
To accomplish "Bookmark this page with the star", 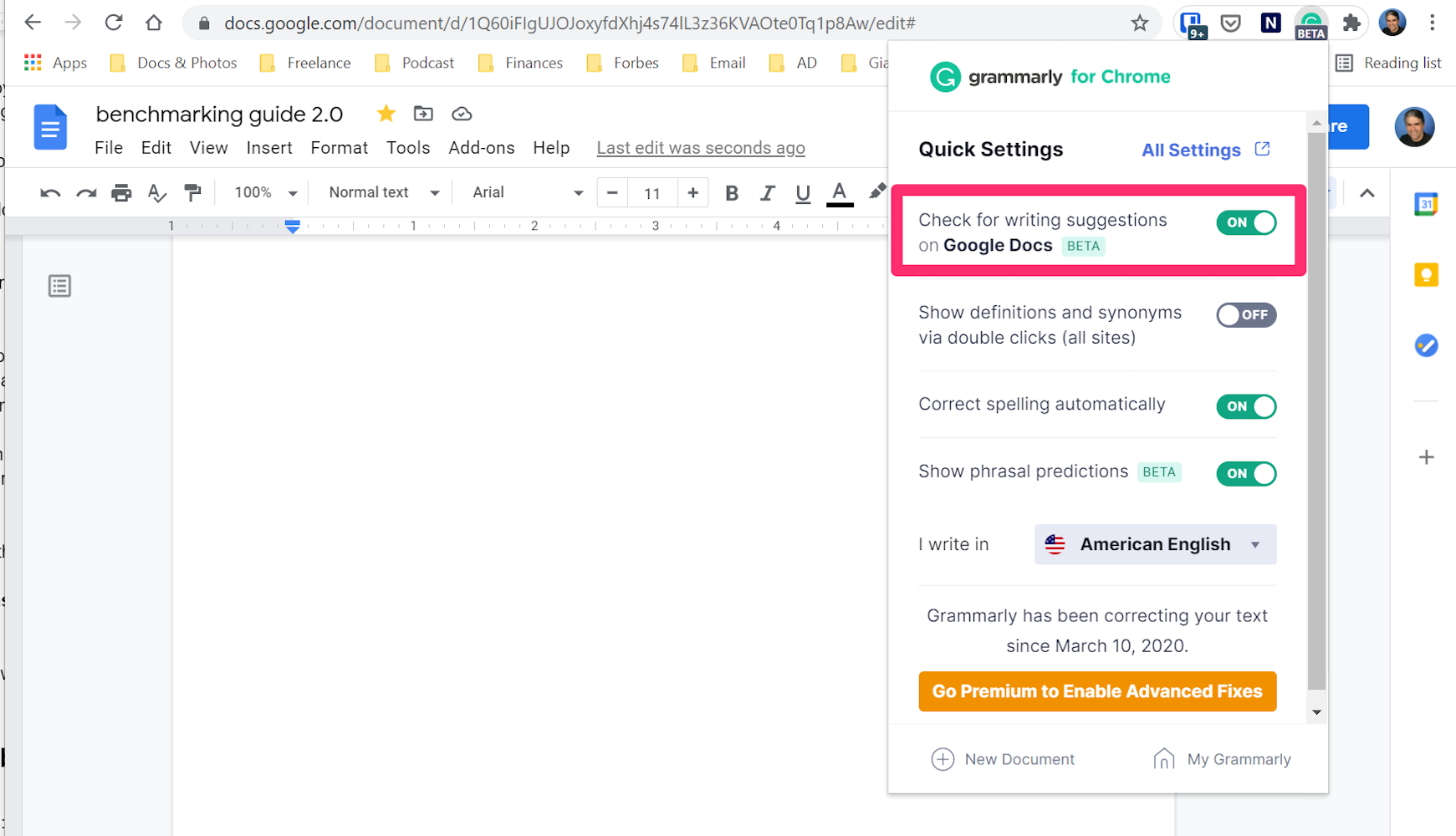I will pyautogui.click(x=1139, y=23).
